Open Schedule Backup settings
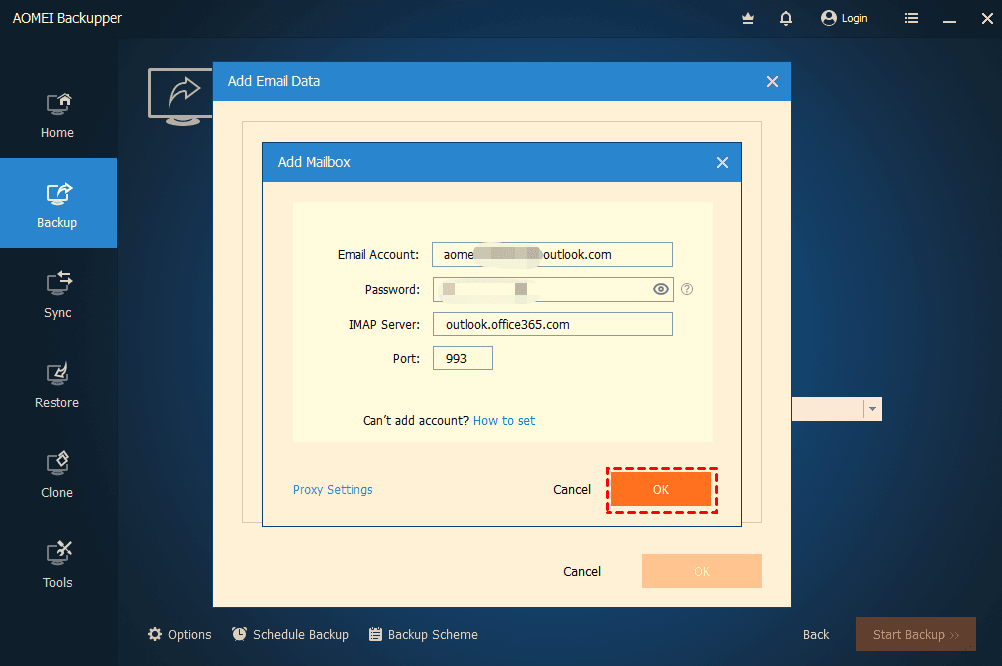 coord(291,634)
